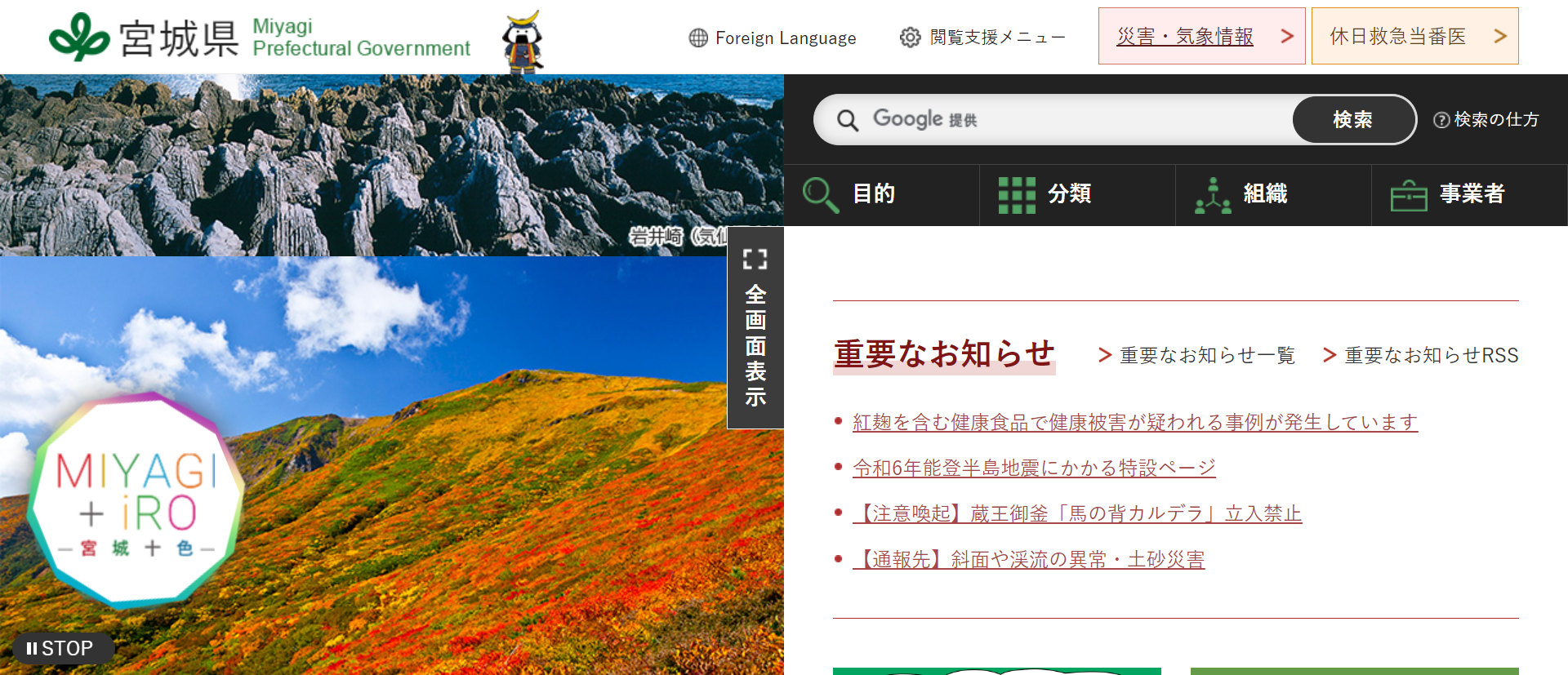Click the green magnifier icon for 目的

coord(820,195)
